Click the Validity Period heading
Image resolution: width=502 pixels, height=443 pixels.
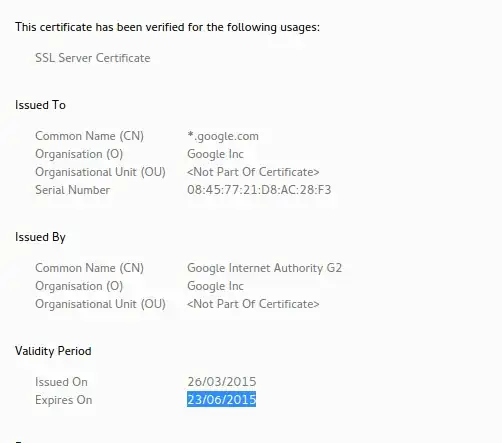click(53, 351)
